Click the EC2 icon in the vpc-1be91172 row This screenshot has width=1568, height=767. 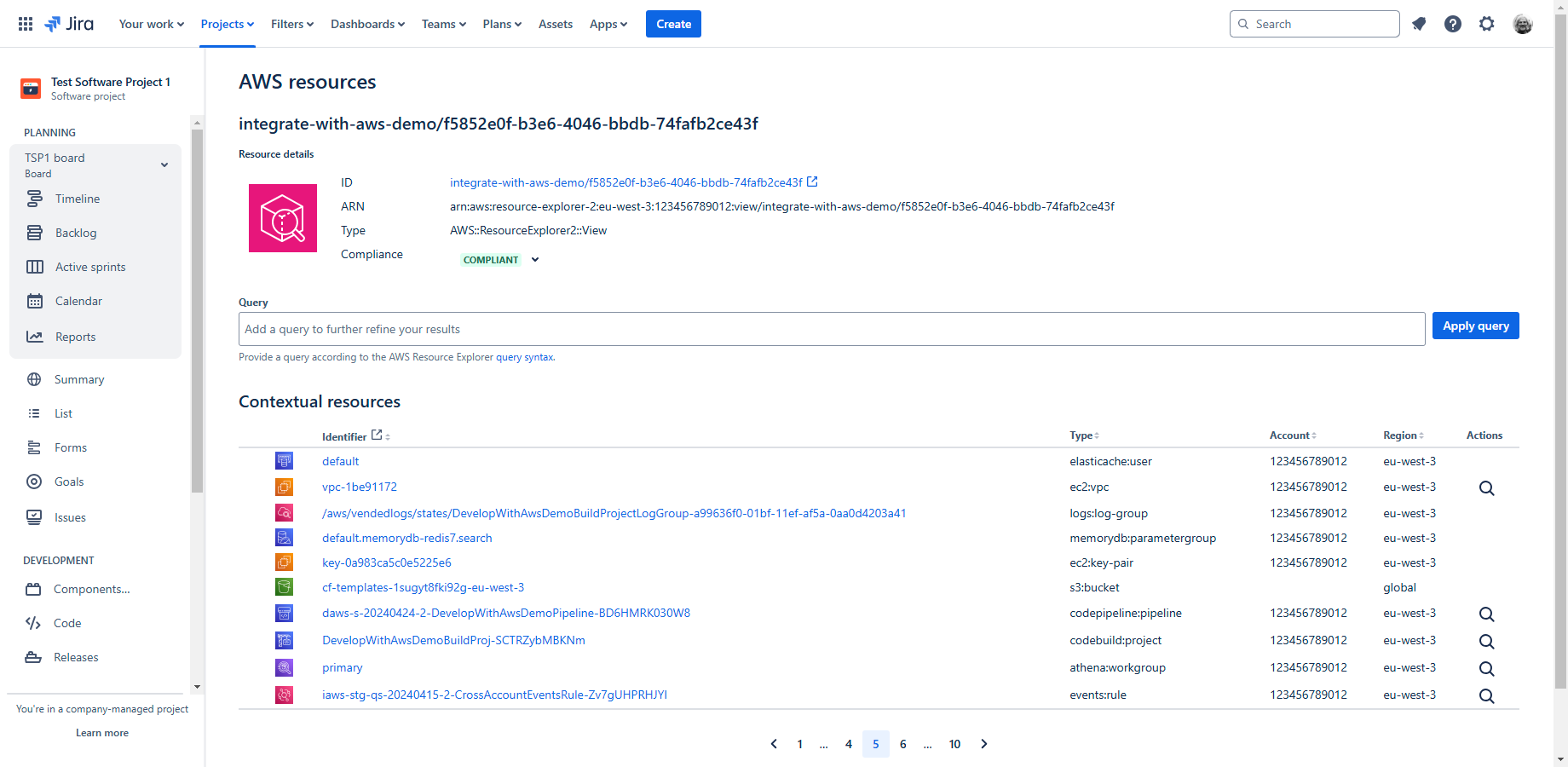click(284, 487)
